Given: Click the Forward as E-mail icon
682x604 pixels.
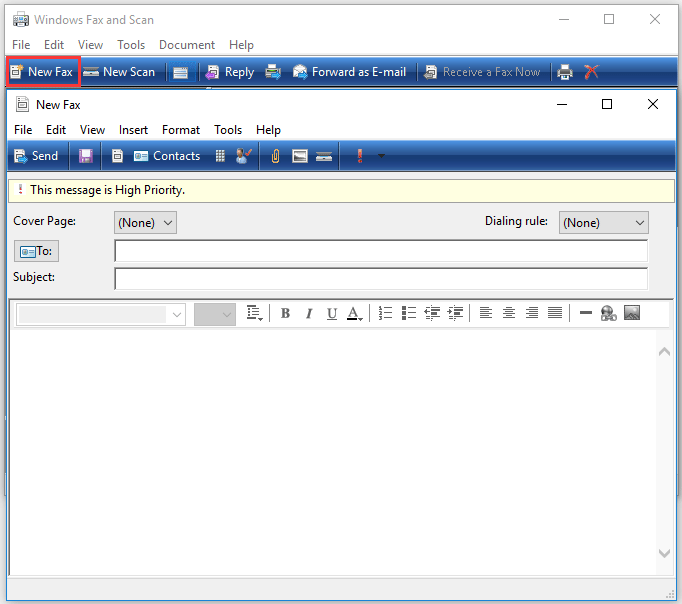Looking at the screenshot, I should tap(349, 72).
